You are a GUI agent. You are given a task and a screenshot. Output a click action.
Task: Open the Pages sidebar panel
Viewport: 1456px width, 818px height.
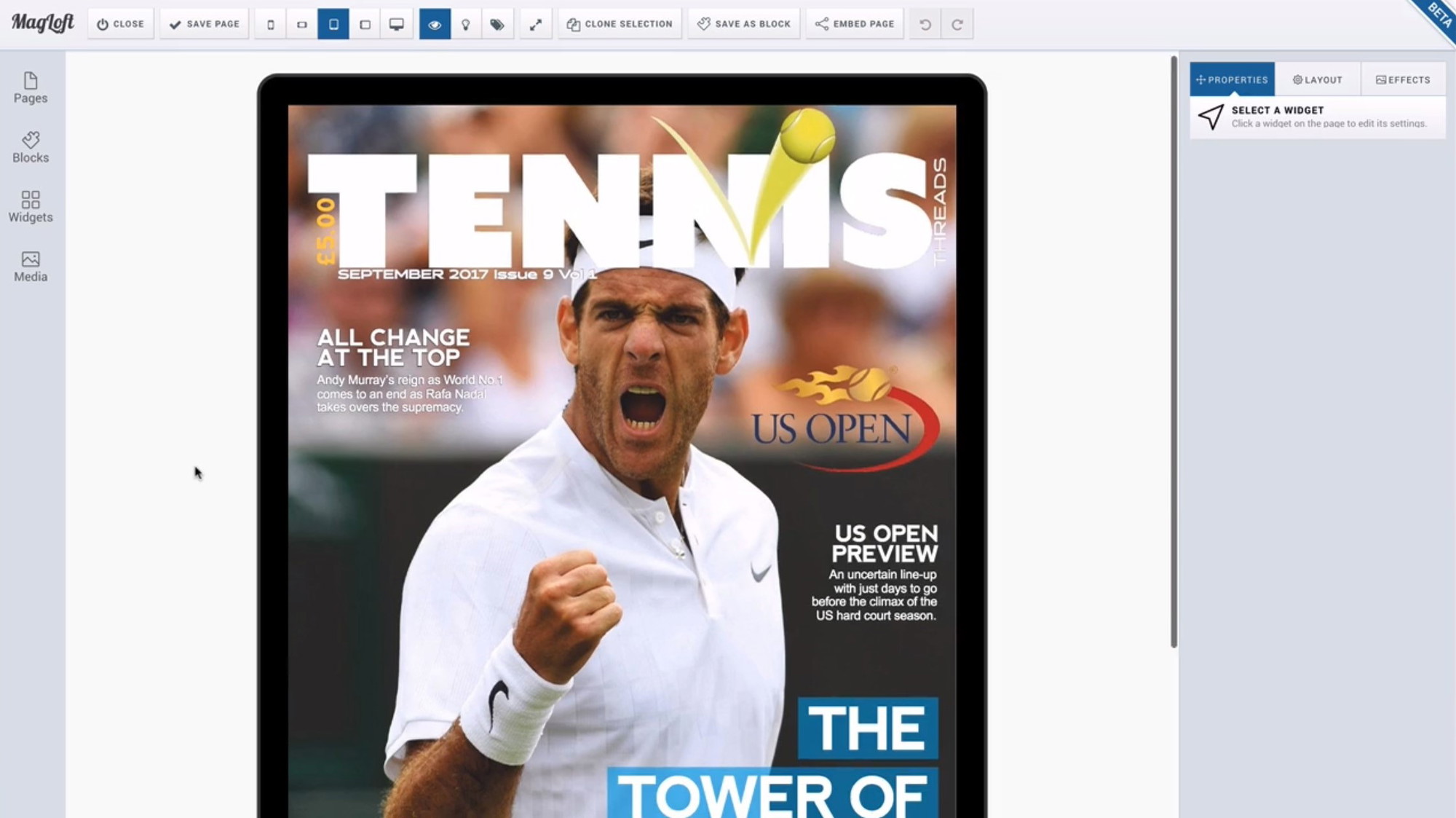coord(31,88)
